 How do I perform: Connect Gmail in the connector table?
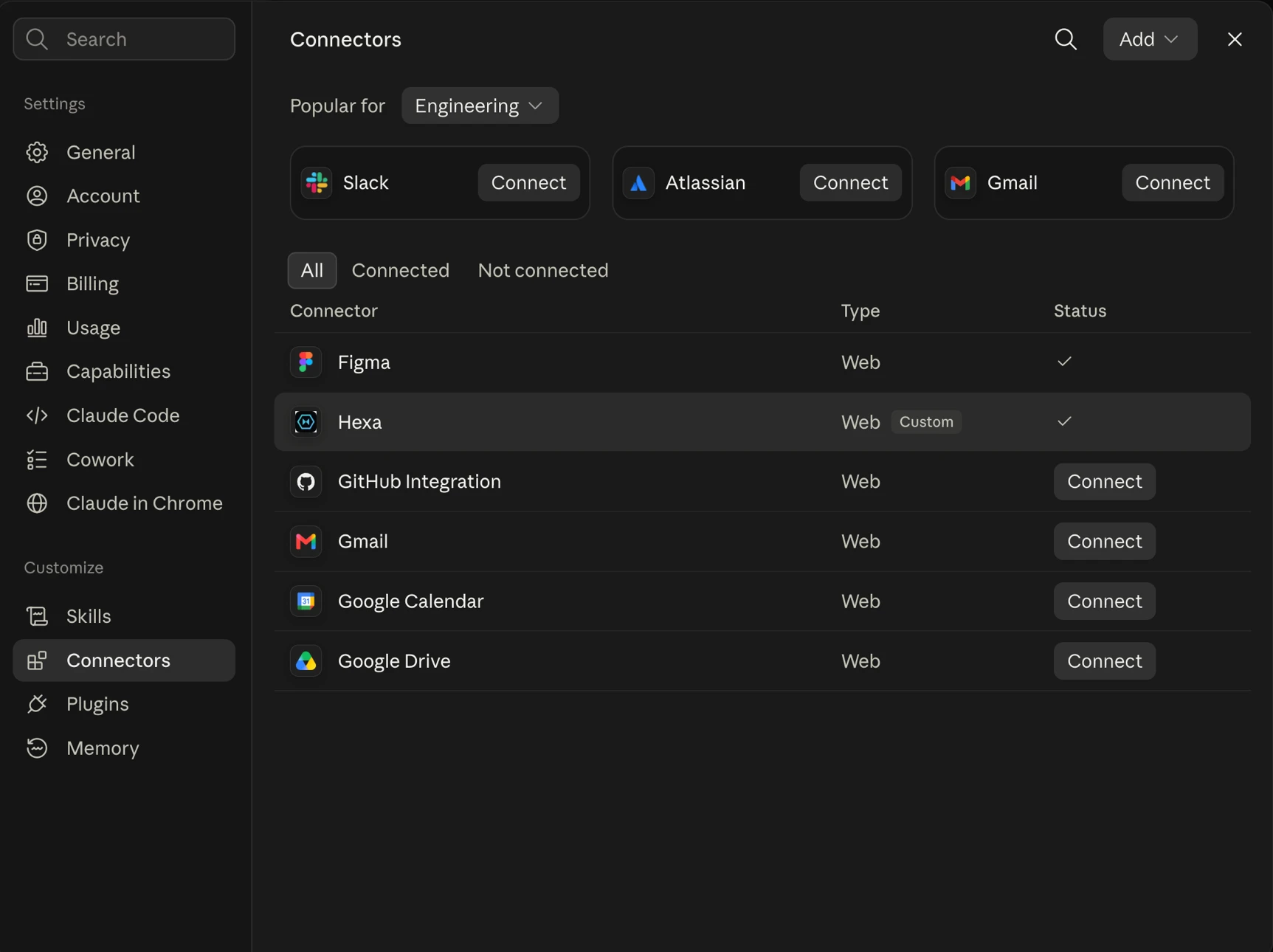click(x=1105, y=542)
